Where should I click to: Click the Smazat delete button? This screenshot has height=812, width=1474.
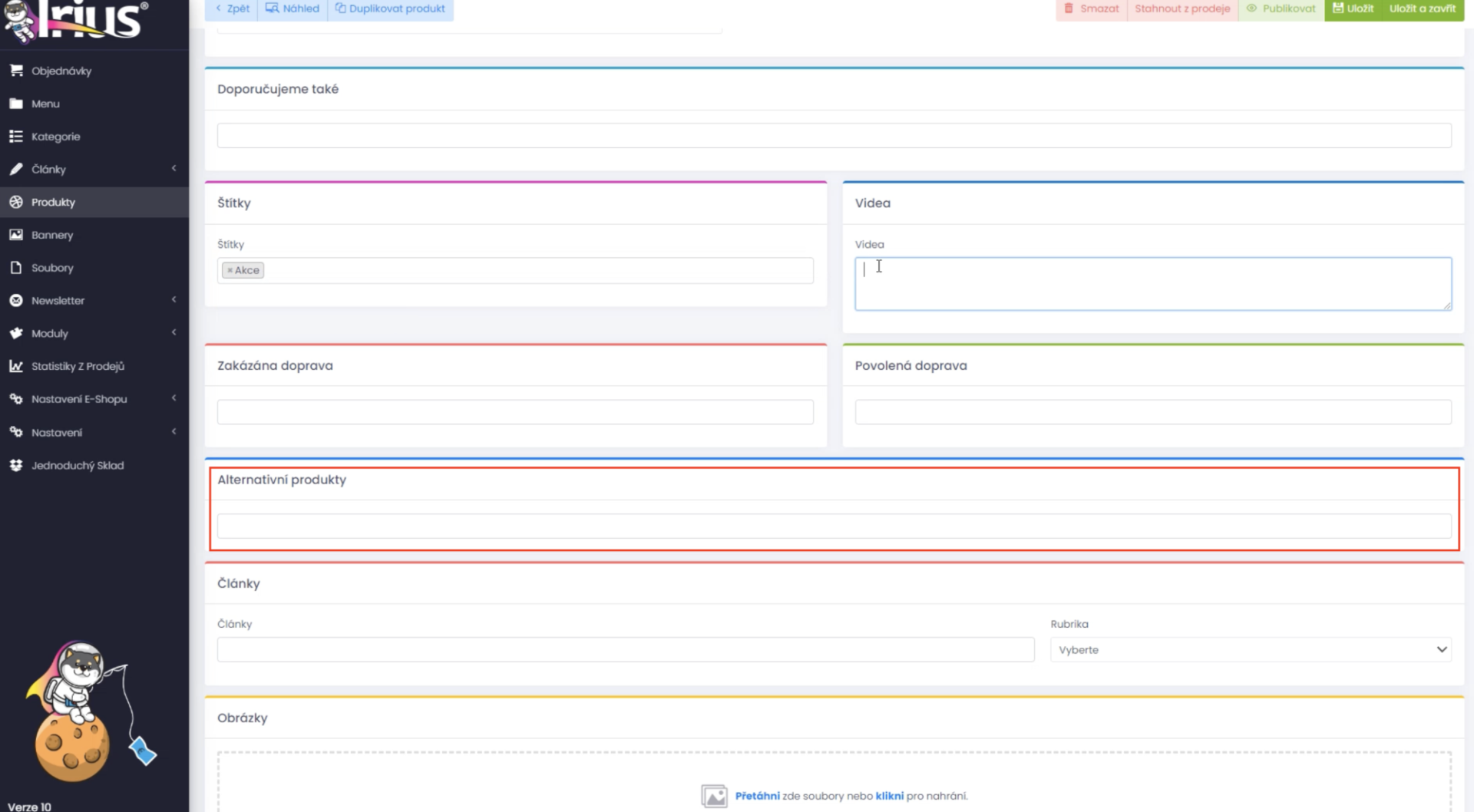click(x=1091, y=9)
